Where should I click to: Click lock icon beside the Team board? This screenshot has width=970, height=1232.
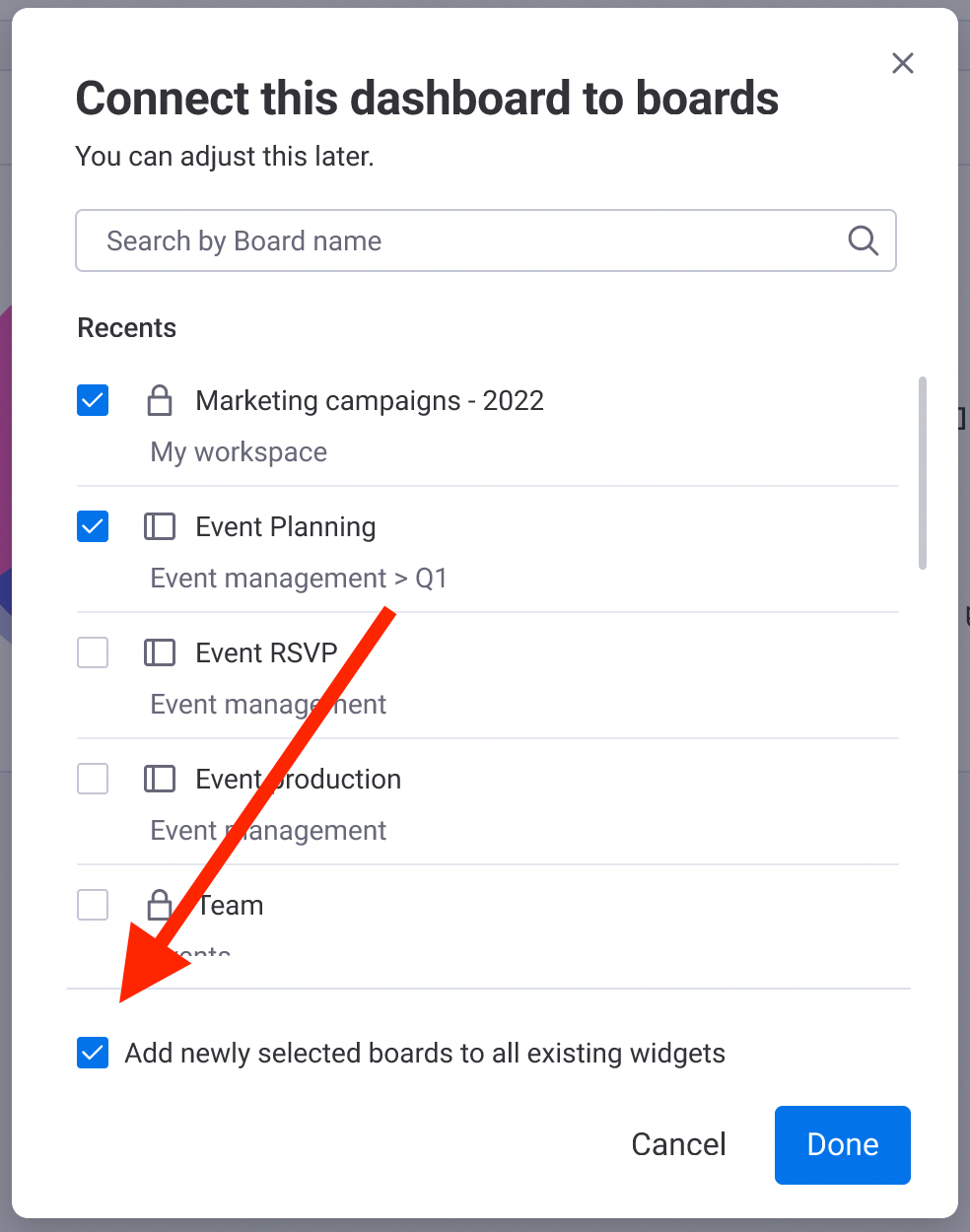click(159, 905)
